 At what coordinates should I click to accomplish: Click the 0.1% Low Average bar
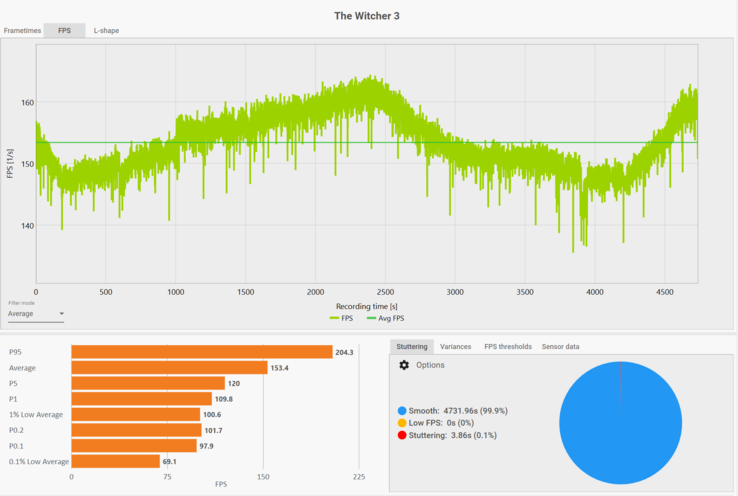pos(115,461)
